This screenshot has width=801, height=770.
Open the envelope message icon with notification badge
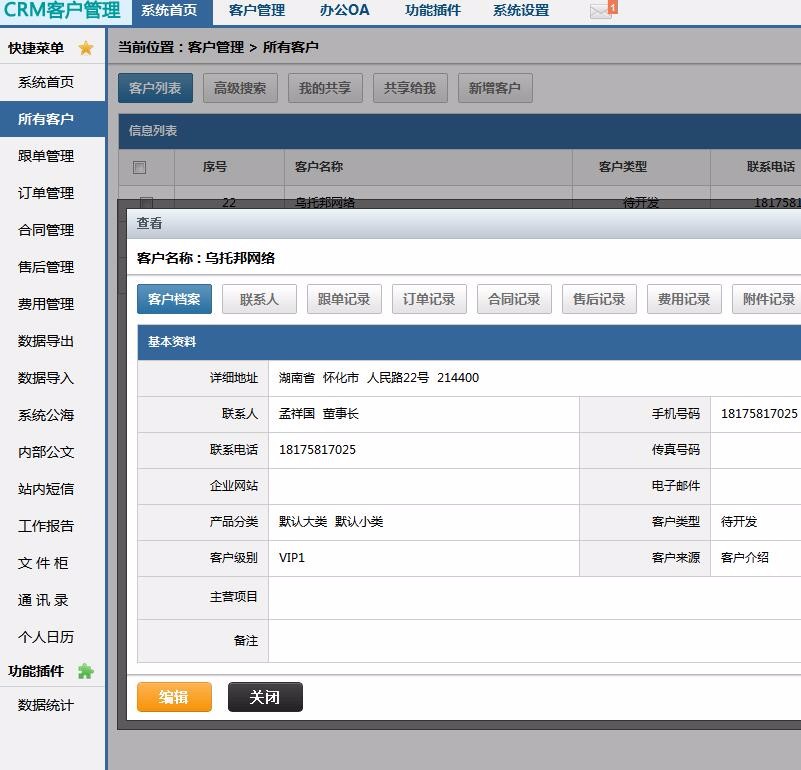(599, 10)
